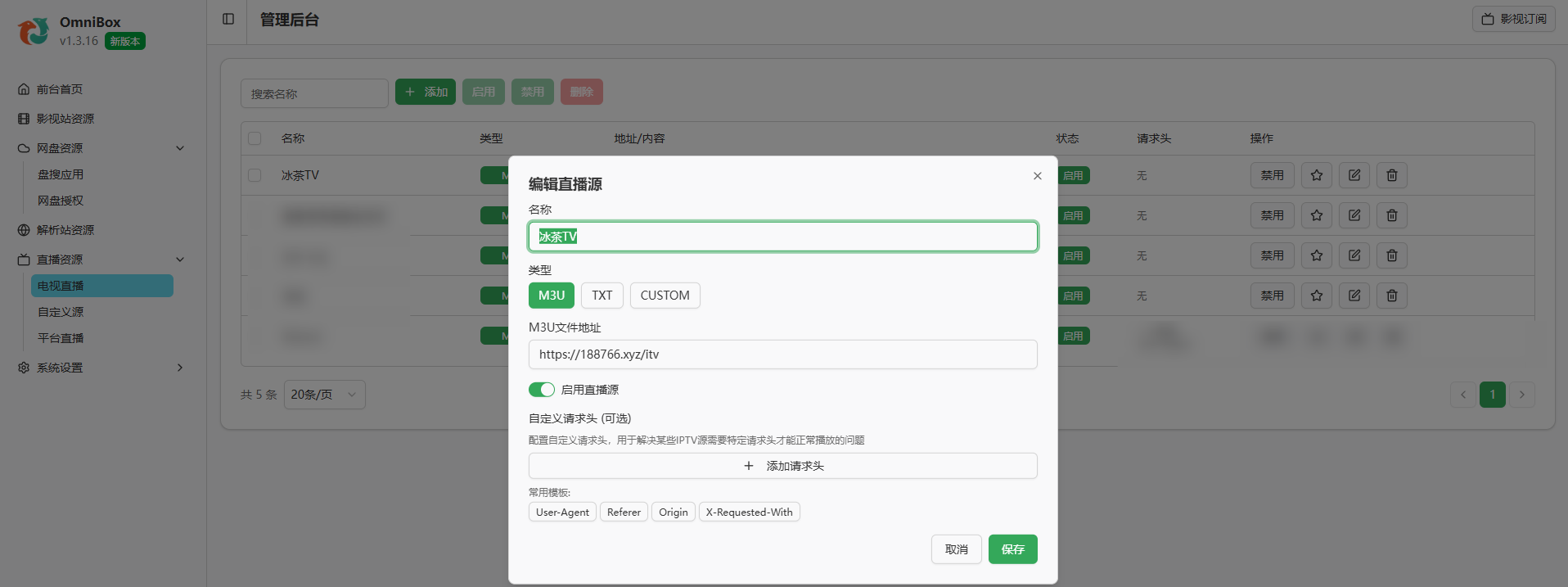Go to the previous page arrow
1568x587 pixels.
coord(1463,395)
